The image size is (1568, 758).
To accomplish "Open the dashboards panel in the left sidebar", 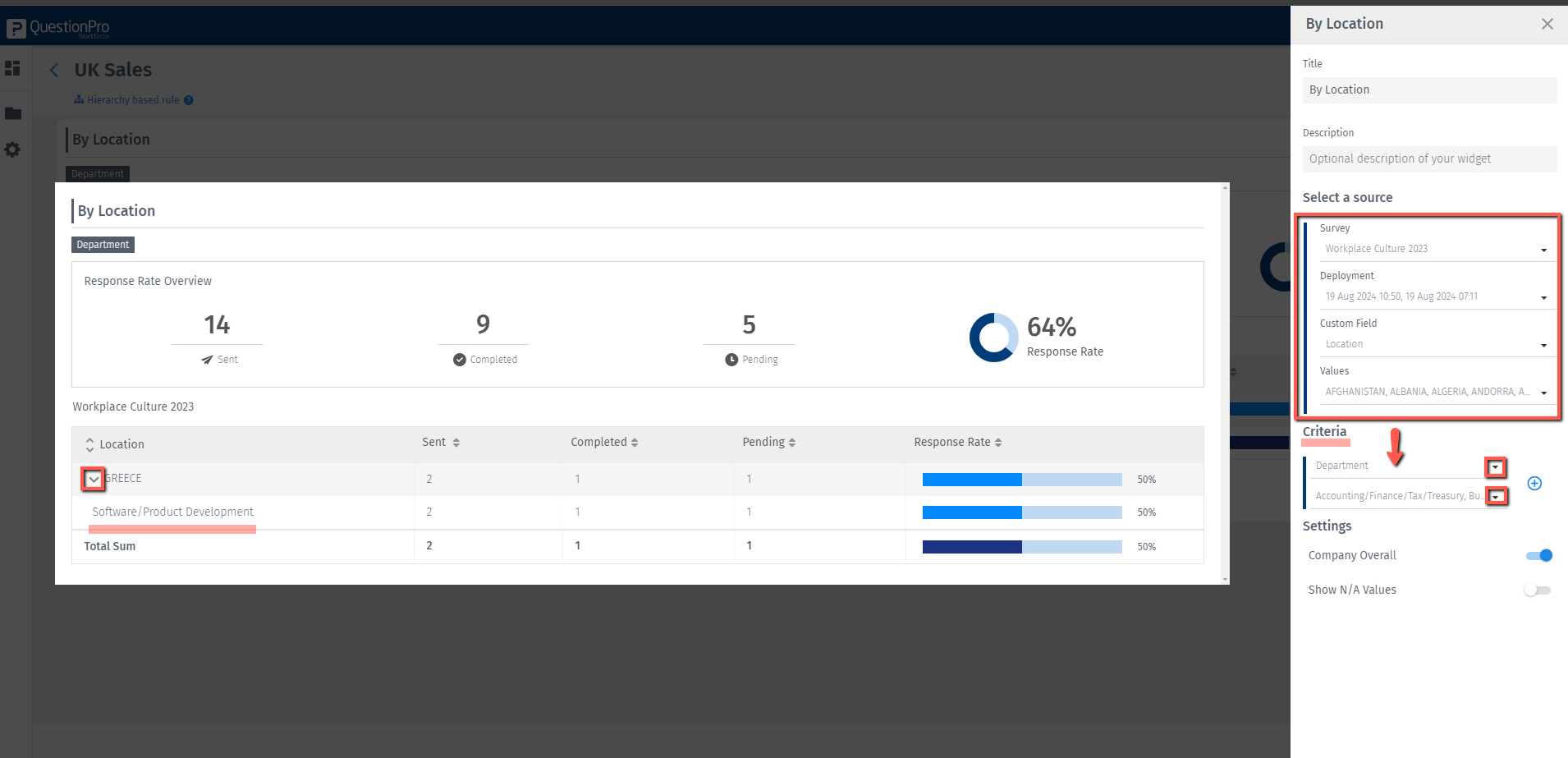I will click(x=14, y=68).
